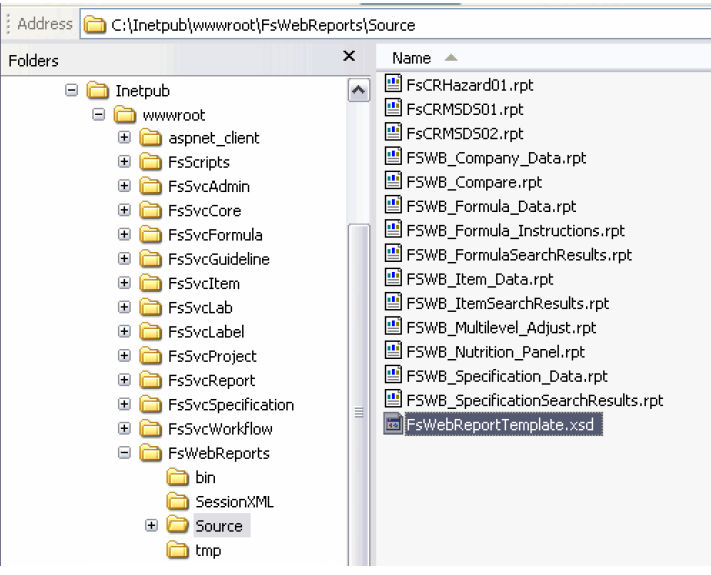The image size is (711, 575).
Task: Expand the FsSvcWorkflow folder node
Action: click(126, 429)
